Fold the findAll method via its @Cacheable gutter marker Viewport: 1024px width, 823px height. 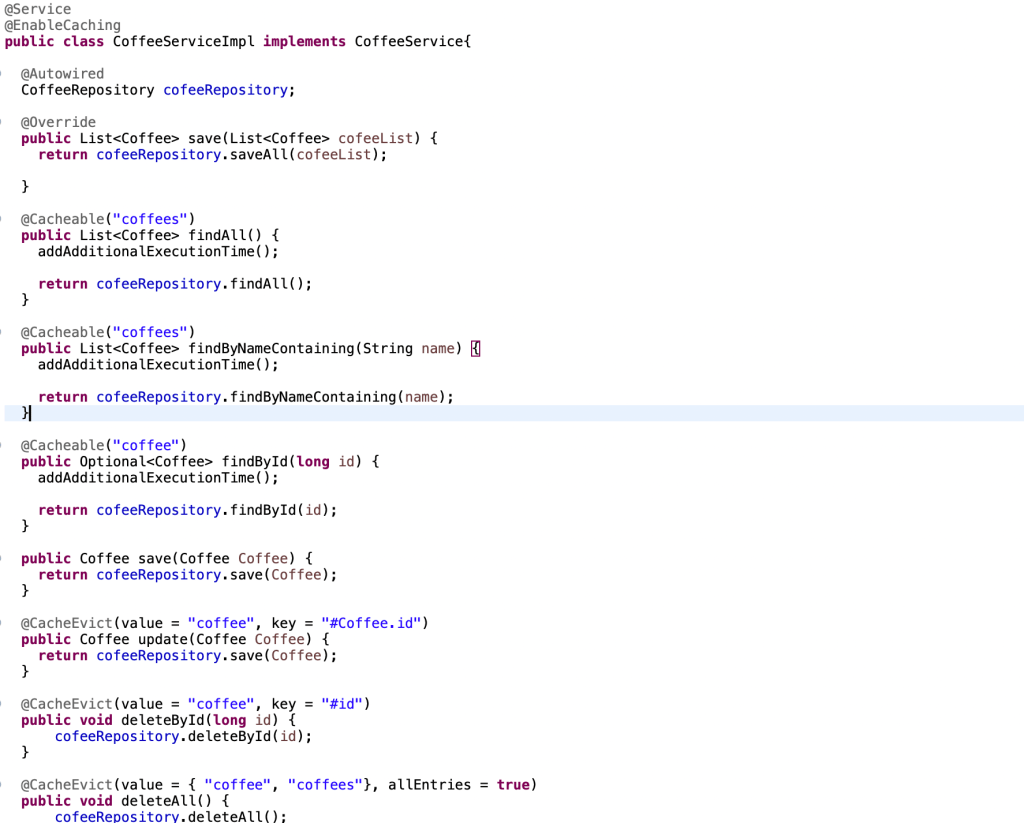click(3, 219)
